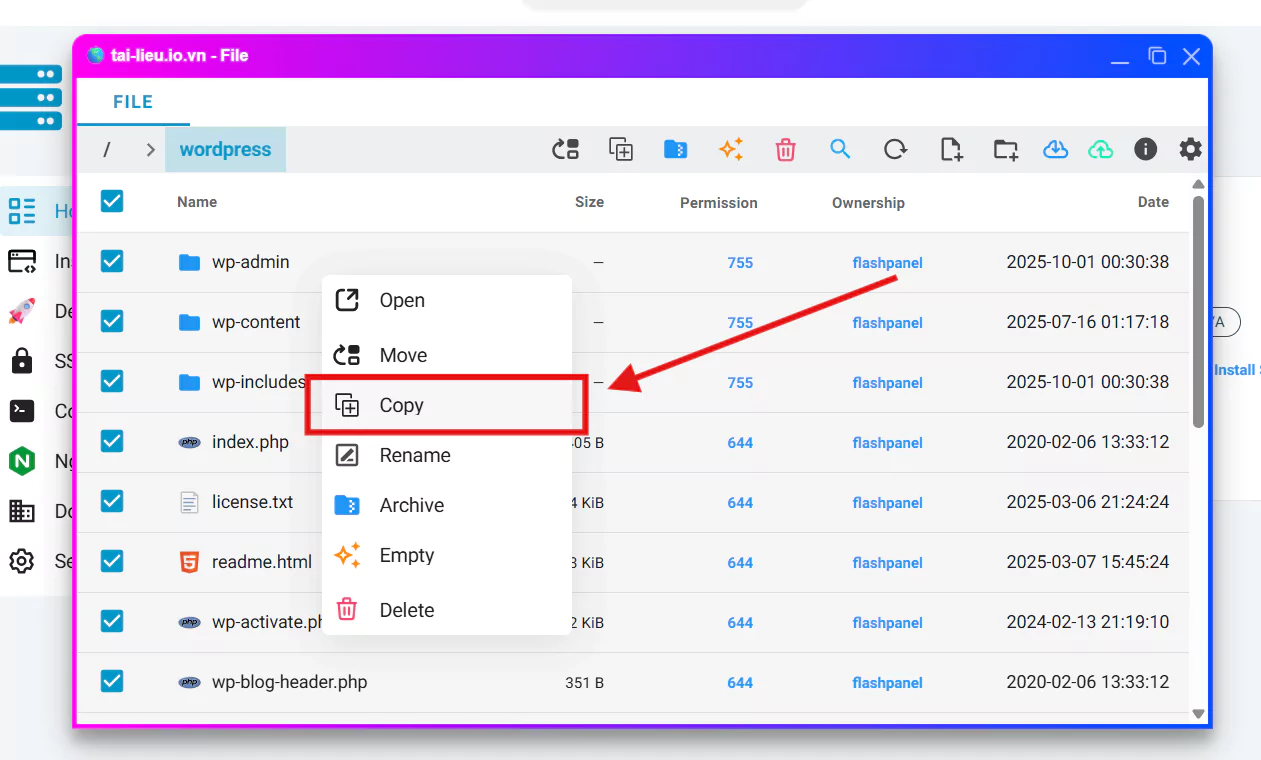Click the red trash Delete toolbar icon
This screenshot has height=760, width=1261.
coord(785,150)
